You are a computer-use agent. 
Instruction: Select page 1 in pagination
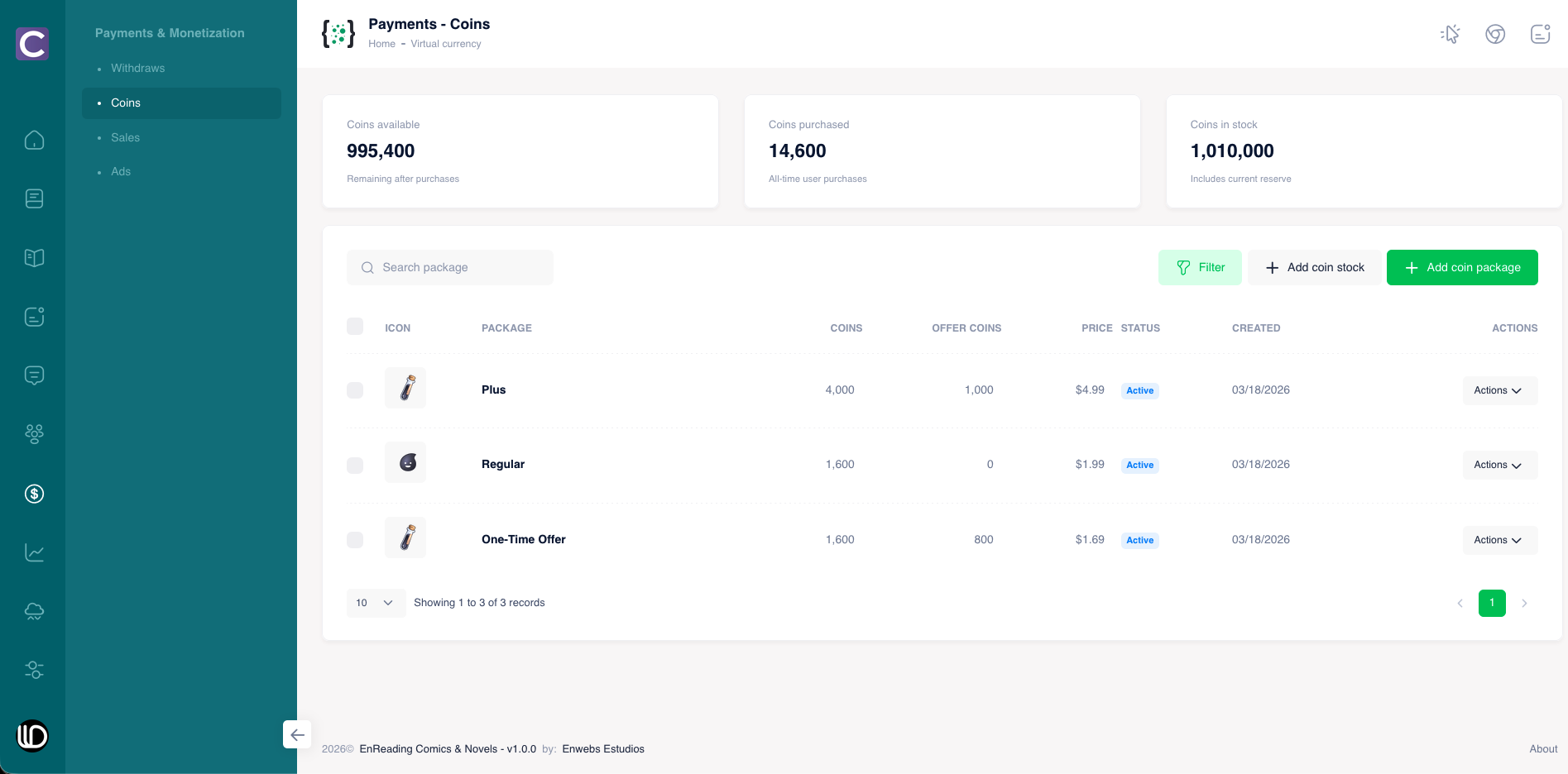[x=1492, y=603]
